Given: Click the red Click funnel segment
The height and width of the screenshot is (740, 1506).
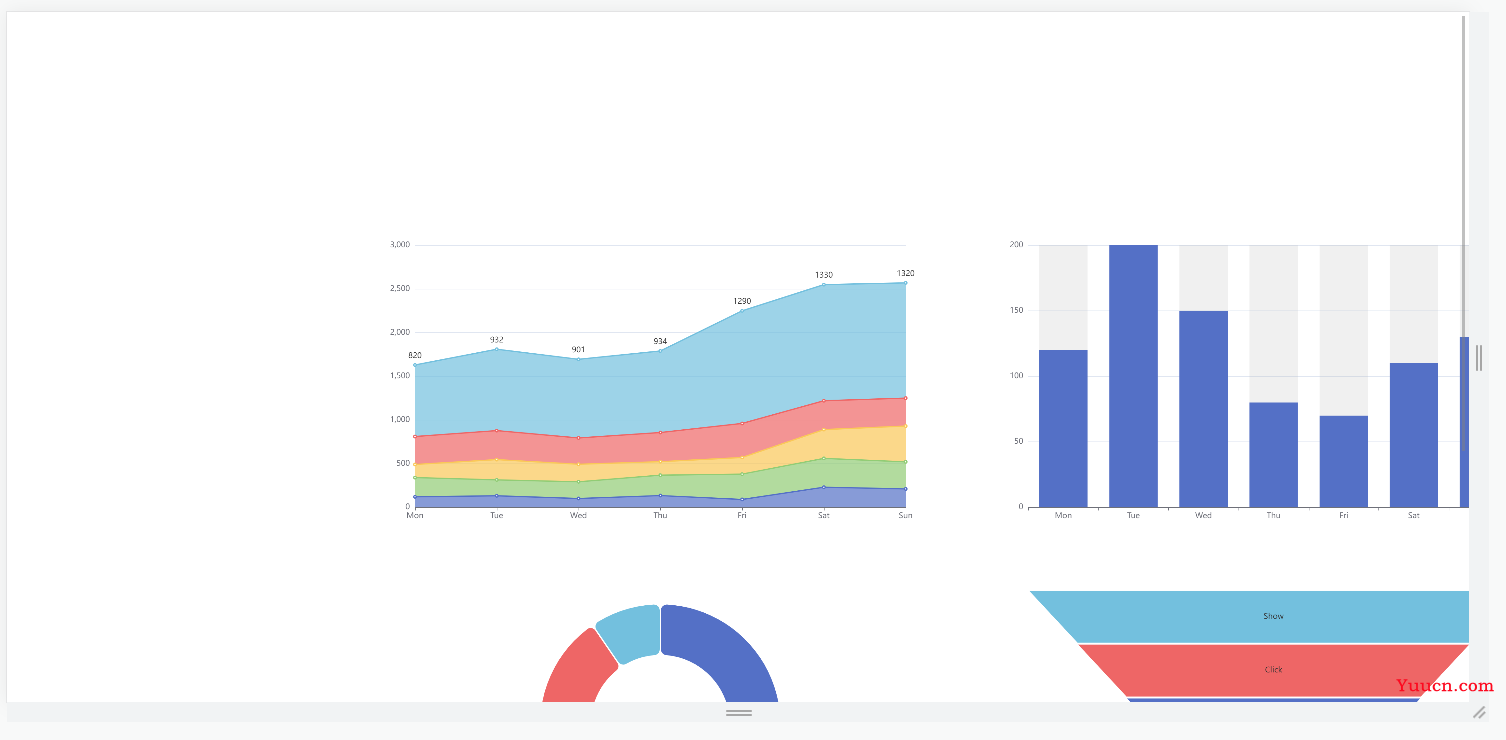Looking at the screenshot, I should (x=1273, y=669).
